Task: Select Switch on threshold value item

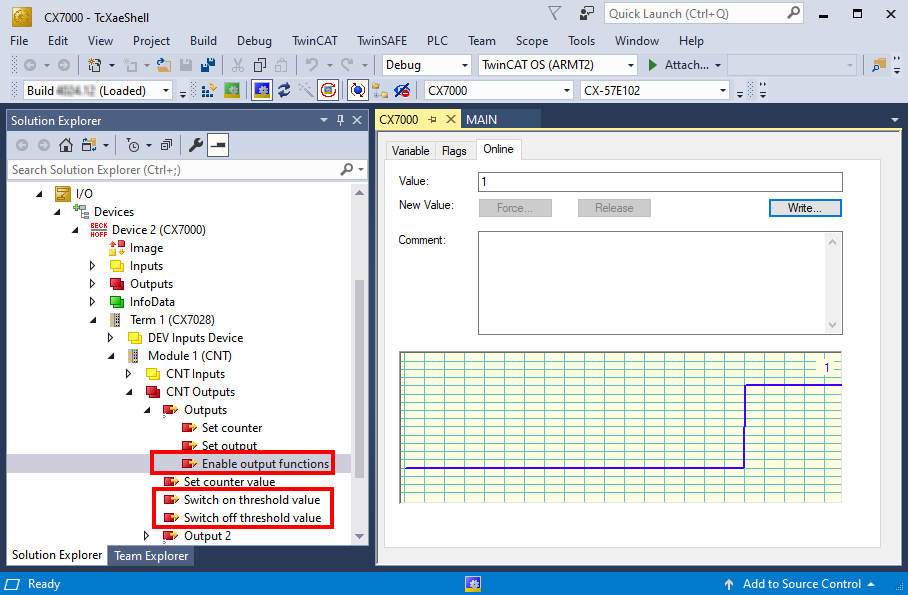Action: (251, 499)
